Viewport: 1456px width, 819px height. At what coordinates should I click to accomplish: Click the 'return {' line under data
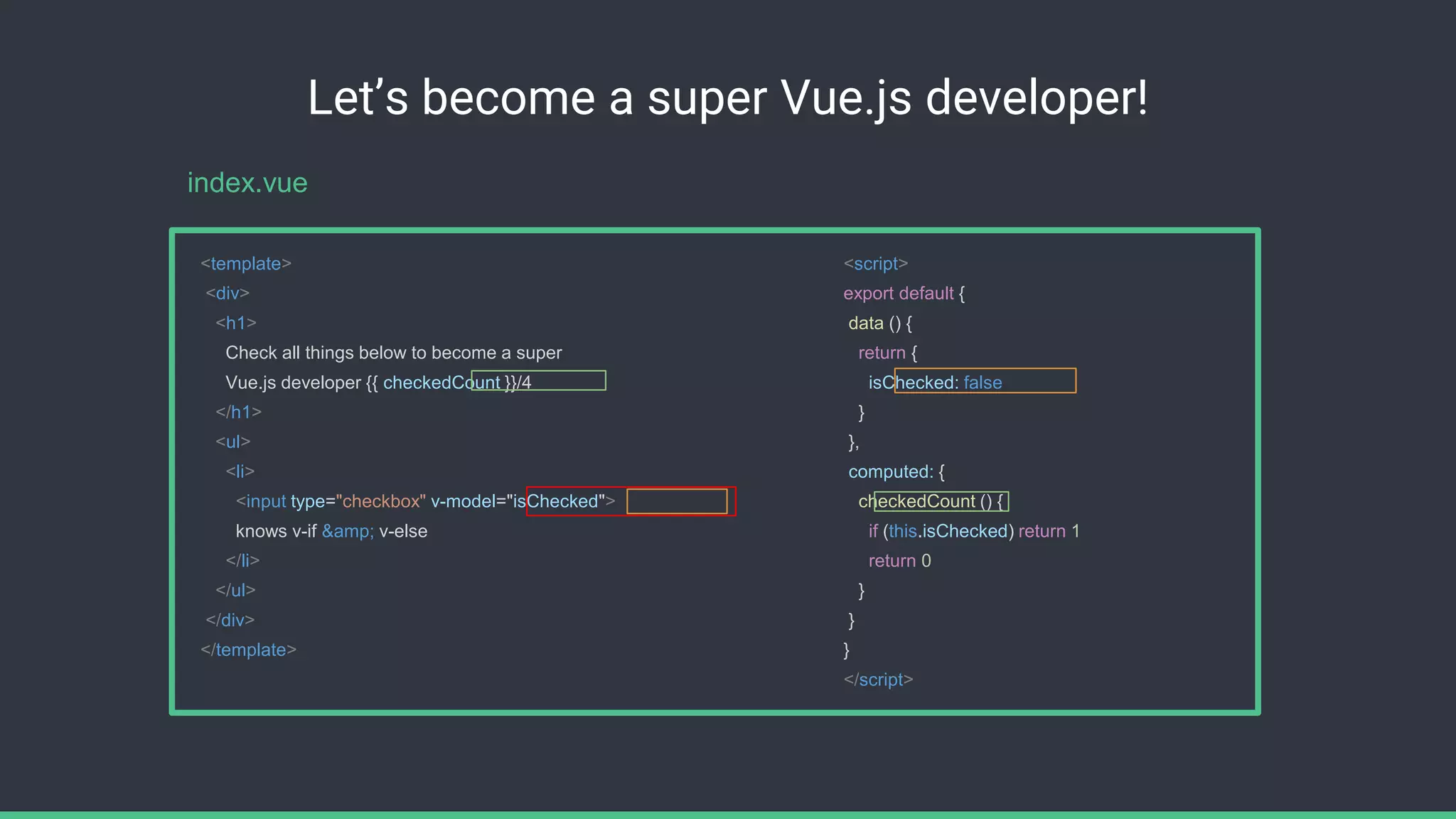pos(888,353)
